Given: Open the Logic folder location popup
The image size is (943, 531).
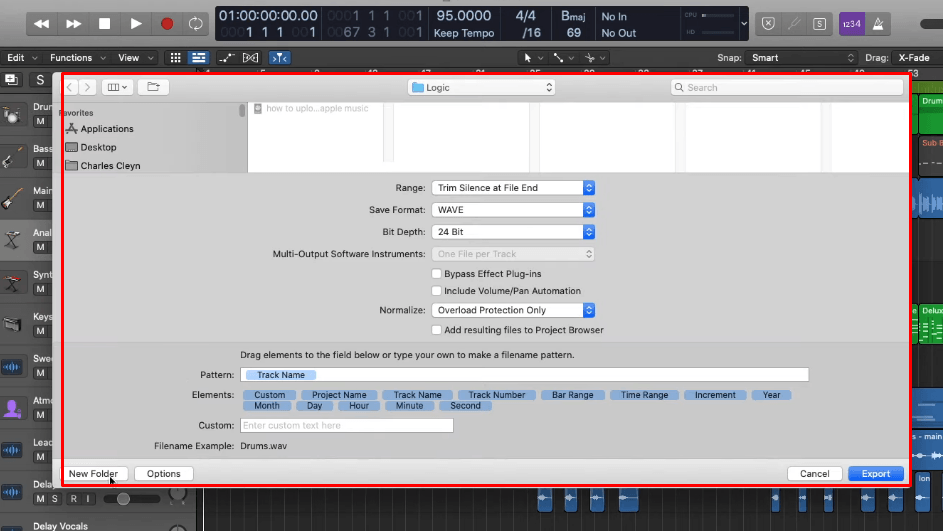Looking at the screenshot, I should point(481,87).
